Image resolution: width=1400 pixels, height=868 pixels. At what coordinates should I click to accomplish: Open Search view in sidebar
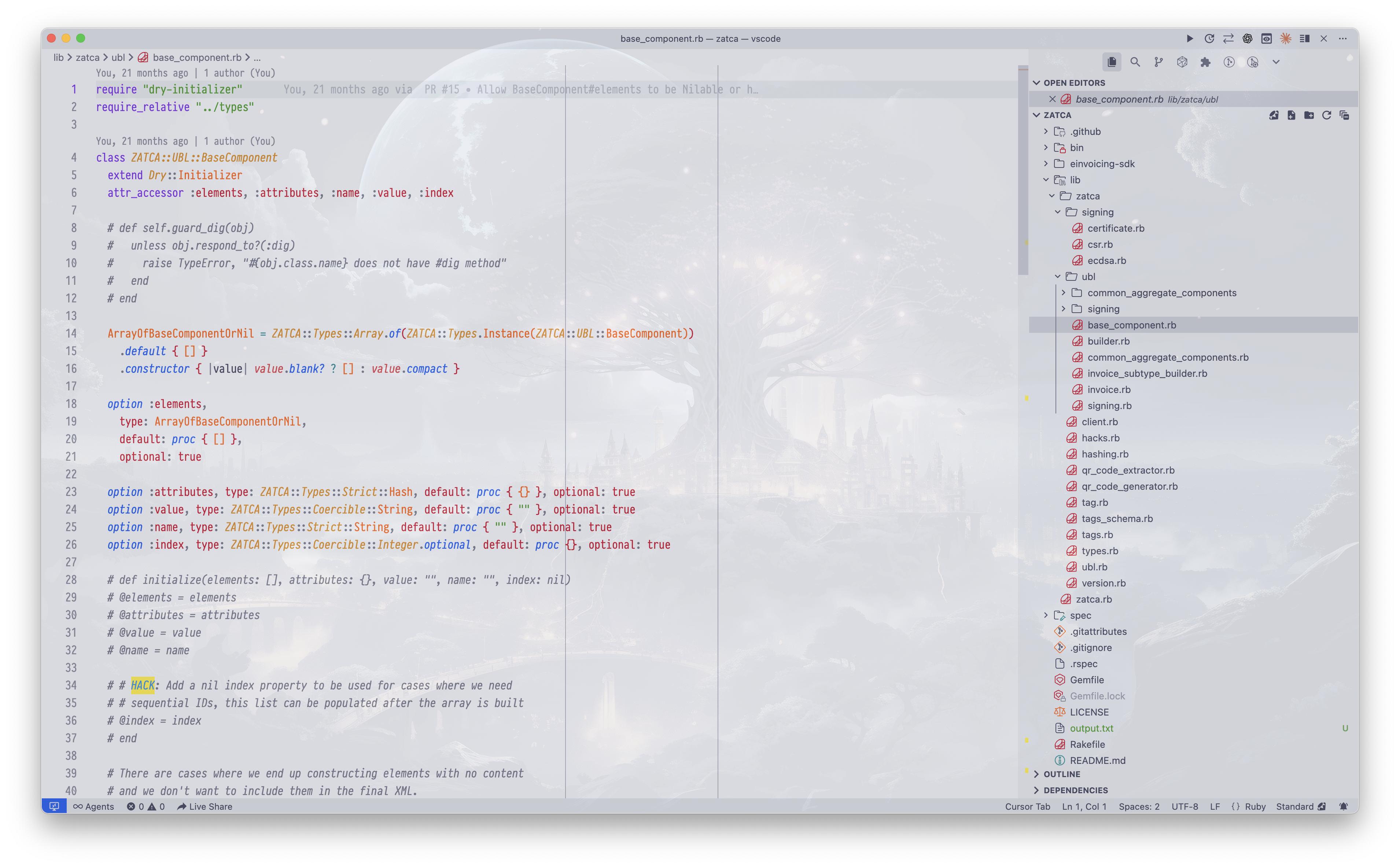point(1135,62)
